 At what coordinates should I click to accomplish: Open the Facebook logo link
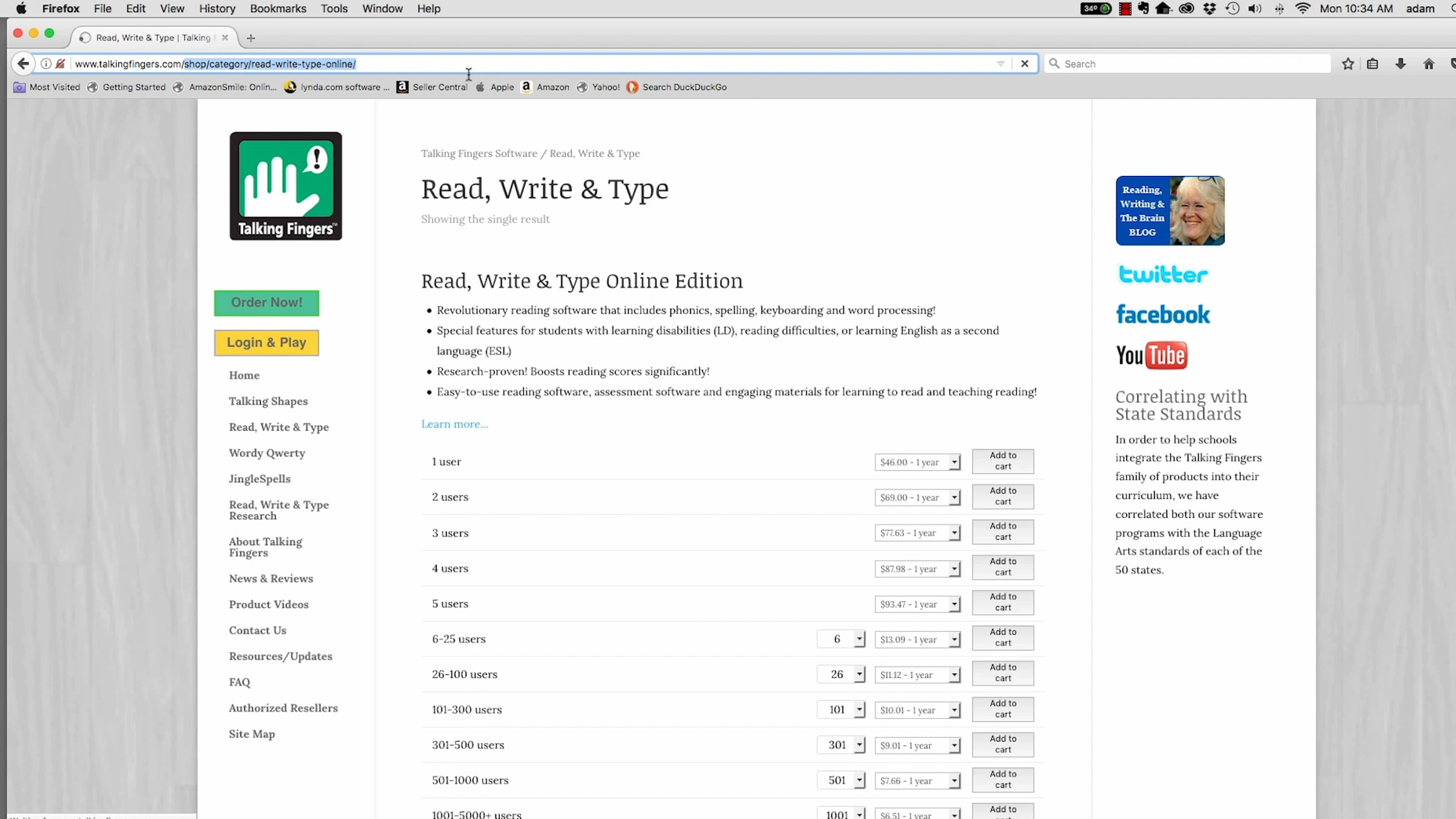[x=1163, y=314]
